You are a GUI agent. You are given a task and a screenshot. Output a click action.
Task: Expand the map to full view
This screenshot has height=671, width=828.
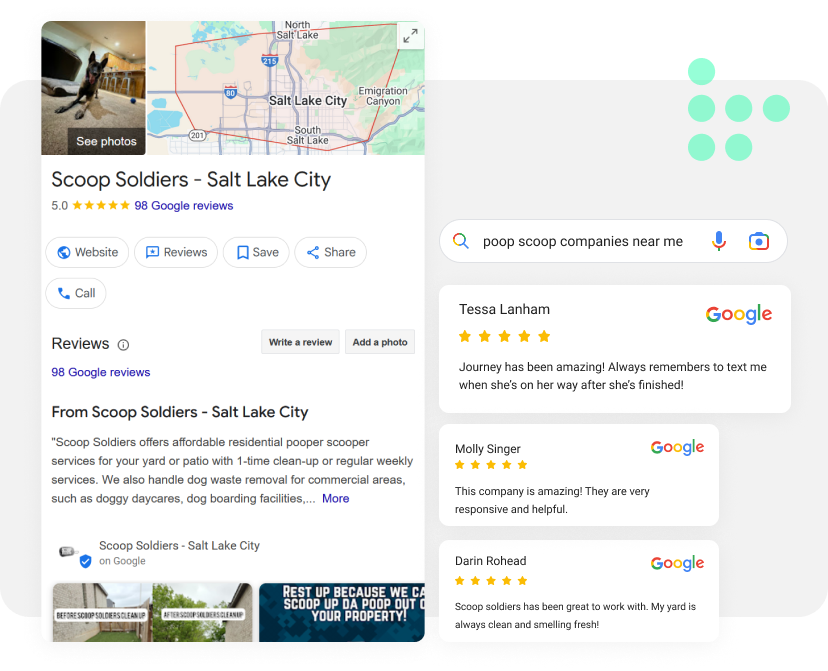[x=410, y=36]
